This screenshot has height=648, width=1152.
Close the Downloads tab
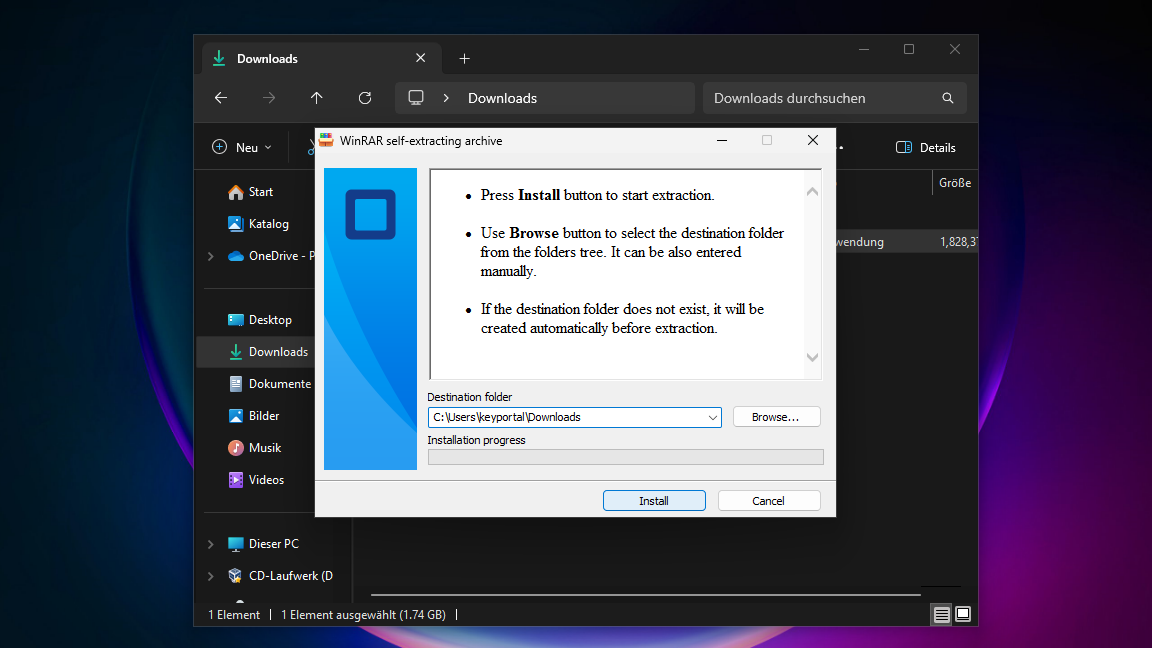point(421,59)
